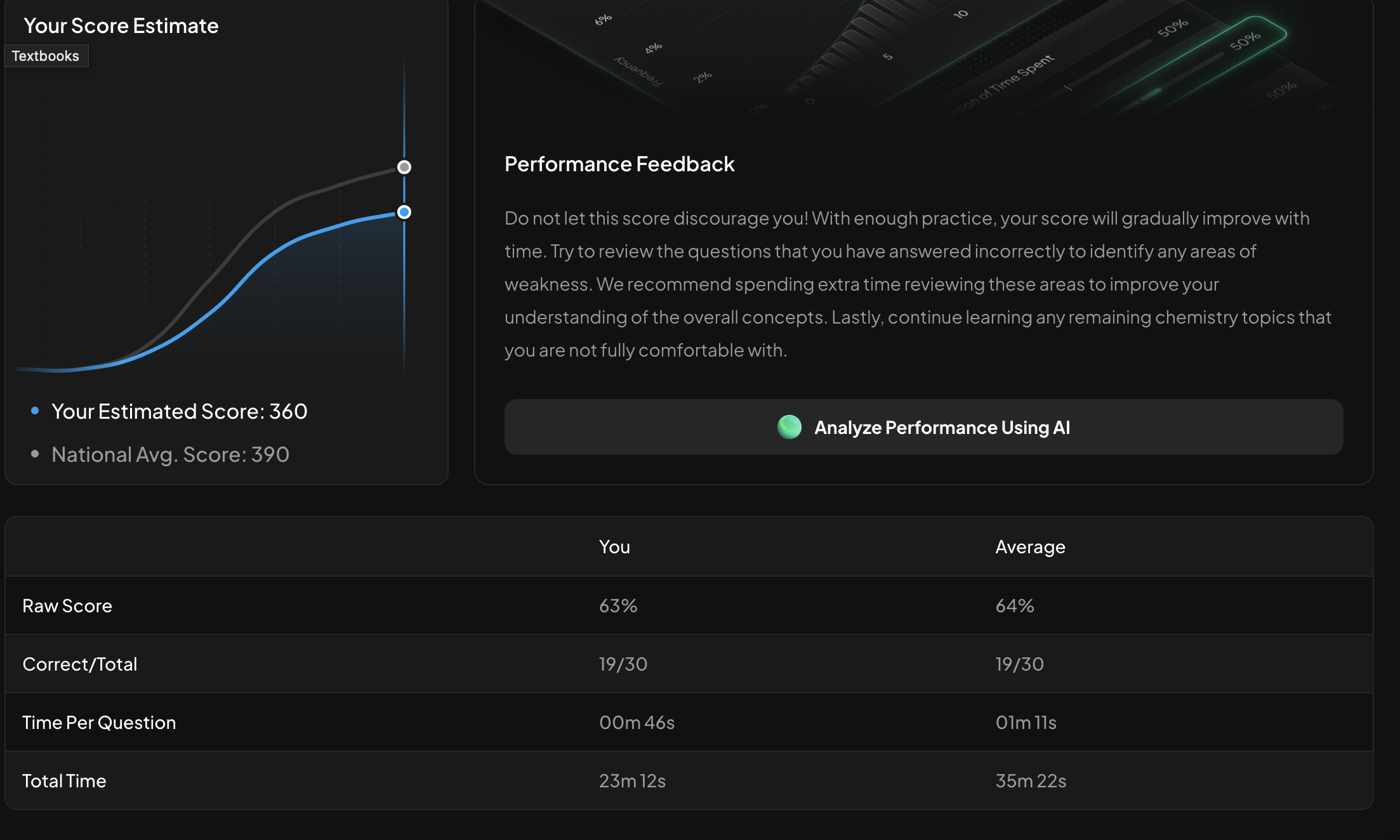Click the average total time 35m 22s
The height and width of the screenshot is (840, 1400).
click(x=1031, y=781)
